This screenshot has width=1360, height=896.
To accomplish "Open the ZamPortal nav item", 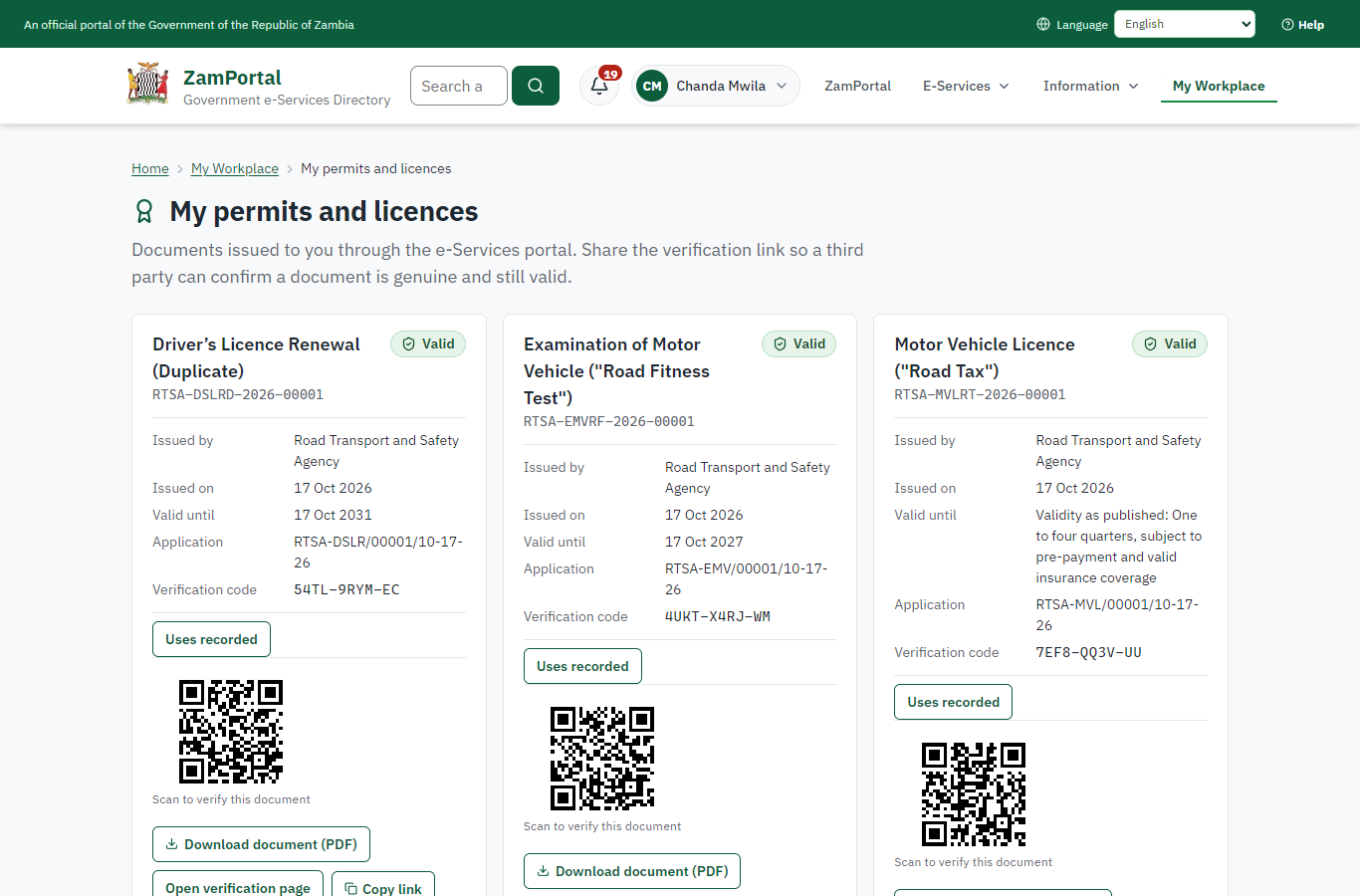I will point(857,86).
